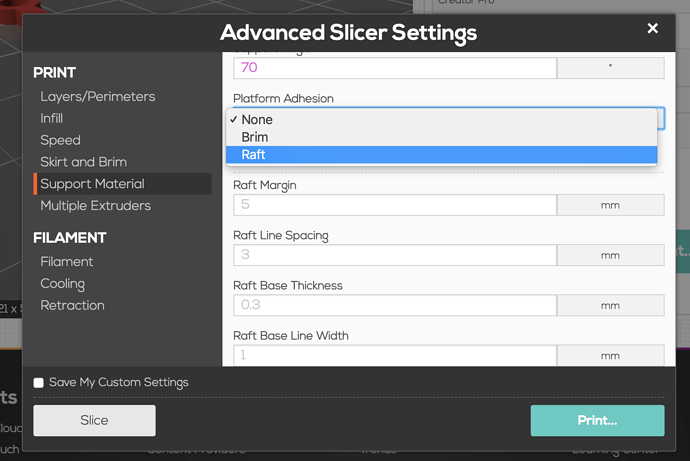Click the Raft Base Line Width label
Image resolution: width=690 pixels, height=461 pixels.
(x=291, y=336)
